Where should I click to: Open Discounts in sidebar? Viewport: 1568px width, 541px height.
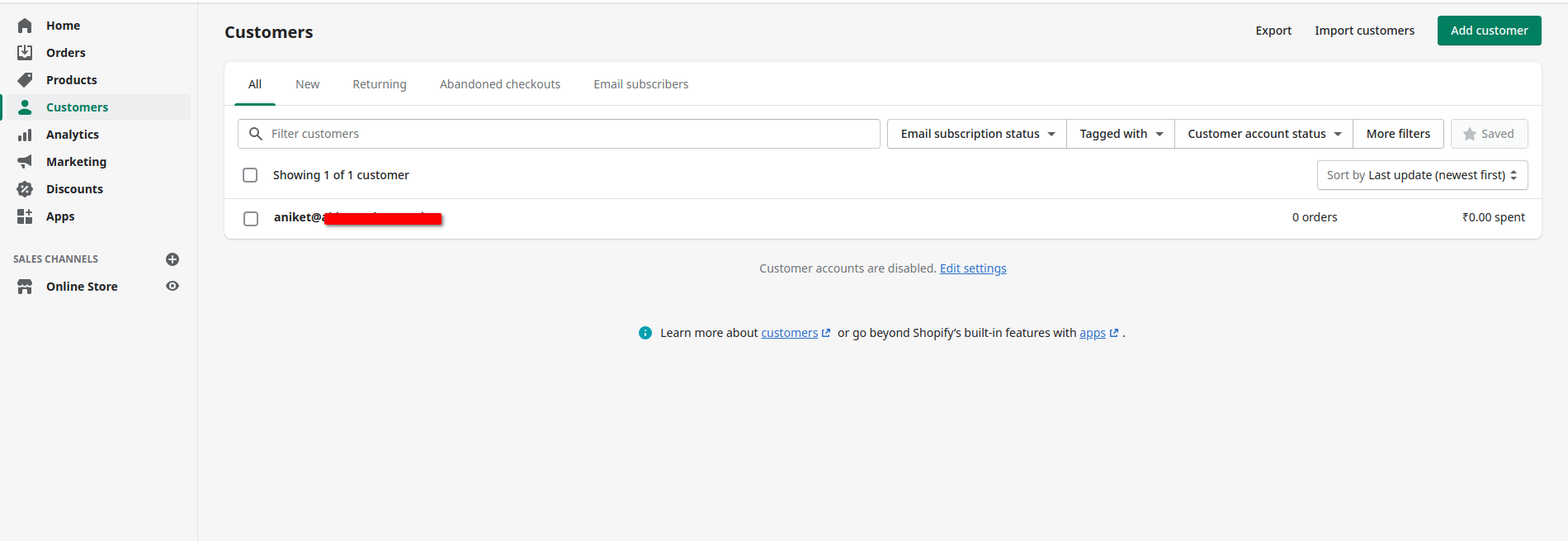click(74, 189)
